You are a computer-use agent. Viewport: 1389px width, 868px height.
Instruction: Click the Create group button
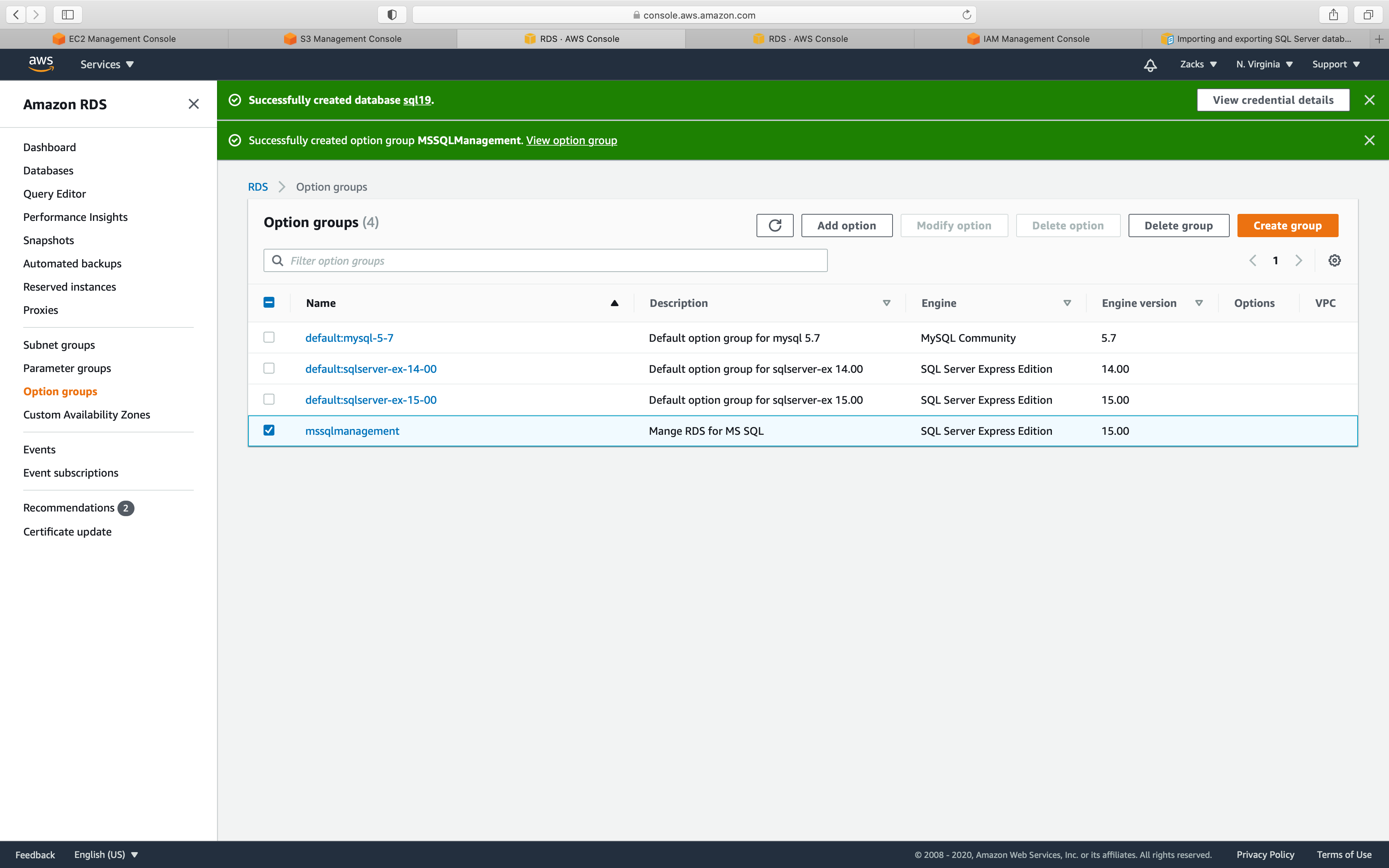[1287, 226]
